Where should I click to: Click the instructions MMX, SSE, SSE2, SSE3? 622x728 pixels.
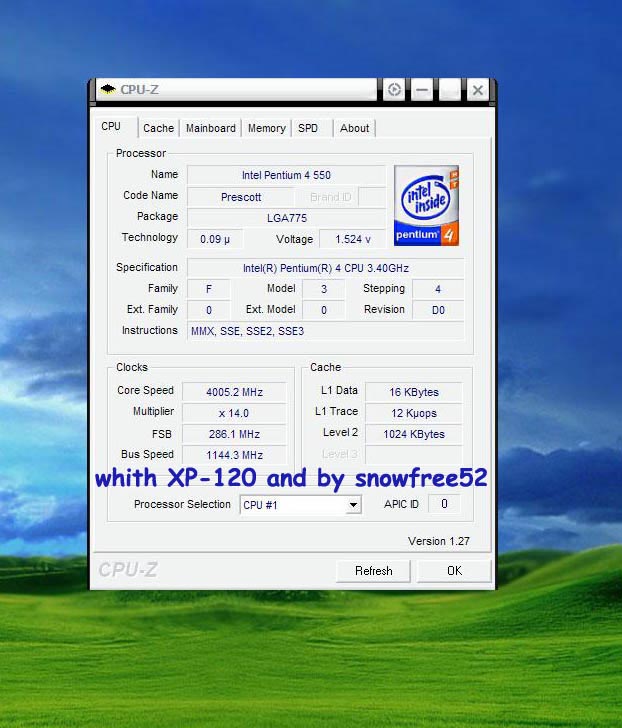(325, 331)
